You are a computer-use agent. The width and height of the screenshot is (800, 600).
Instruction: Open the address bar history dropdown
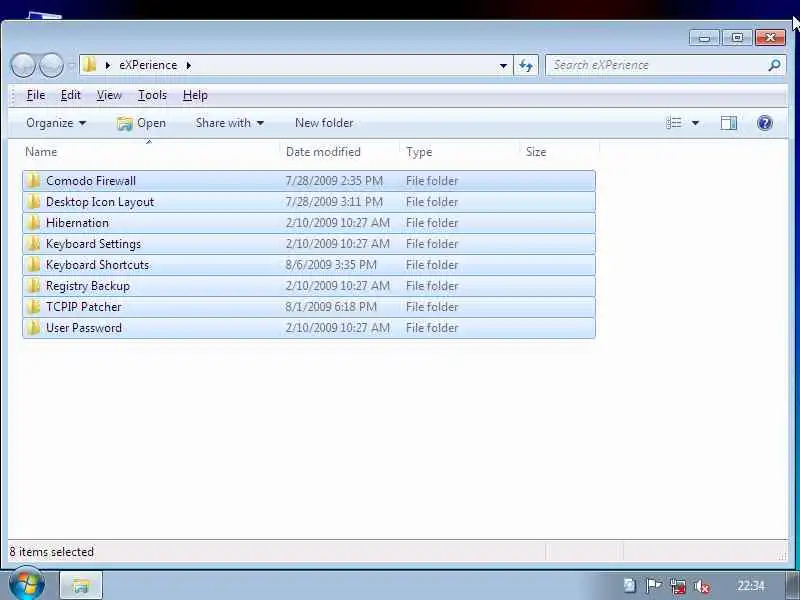coord(503,65)
